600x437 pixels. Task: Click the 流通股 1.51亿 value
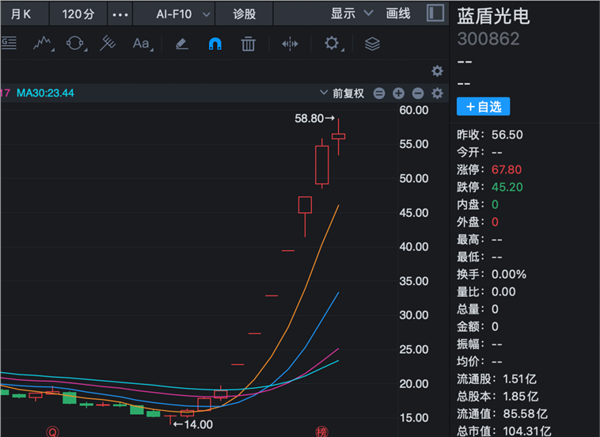pos(520,379)
